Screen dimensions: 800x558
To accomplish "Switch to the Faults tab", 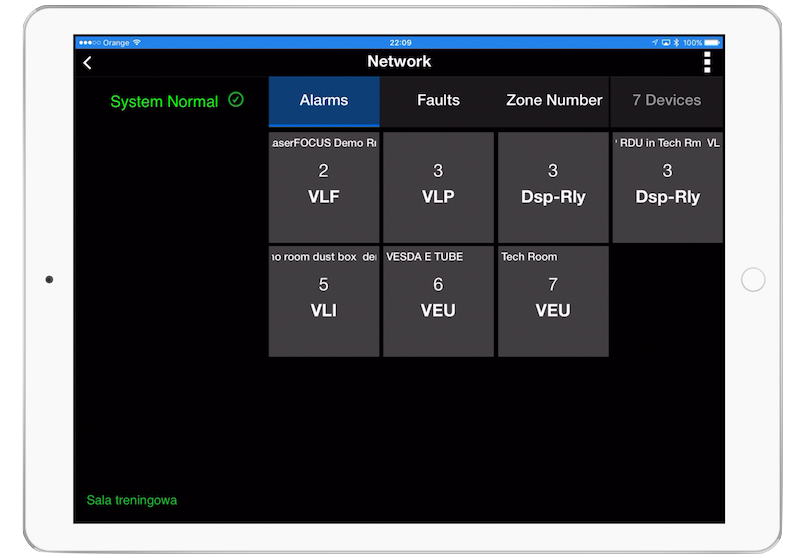I will [x=438, y=100].
